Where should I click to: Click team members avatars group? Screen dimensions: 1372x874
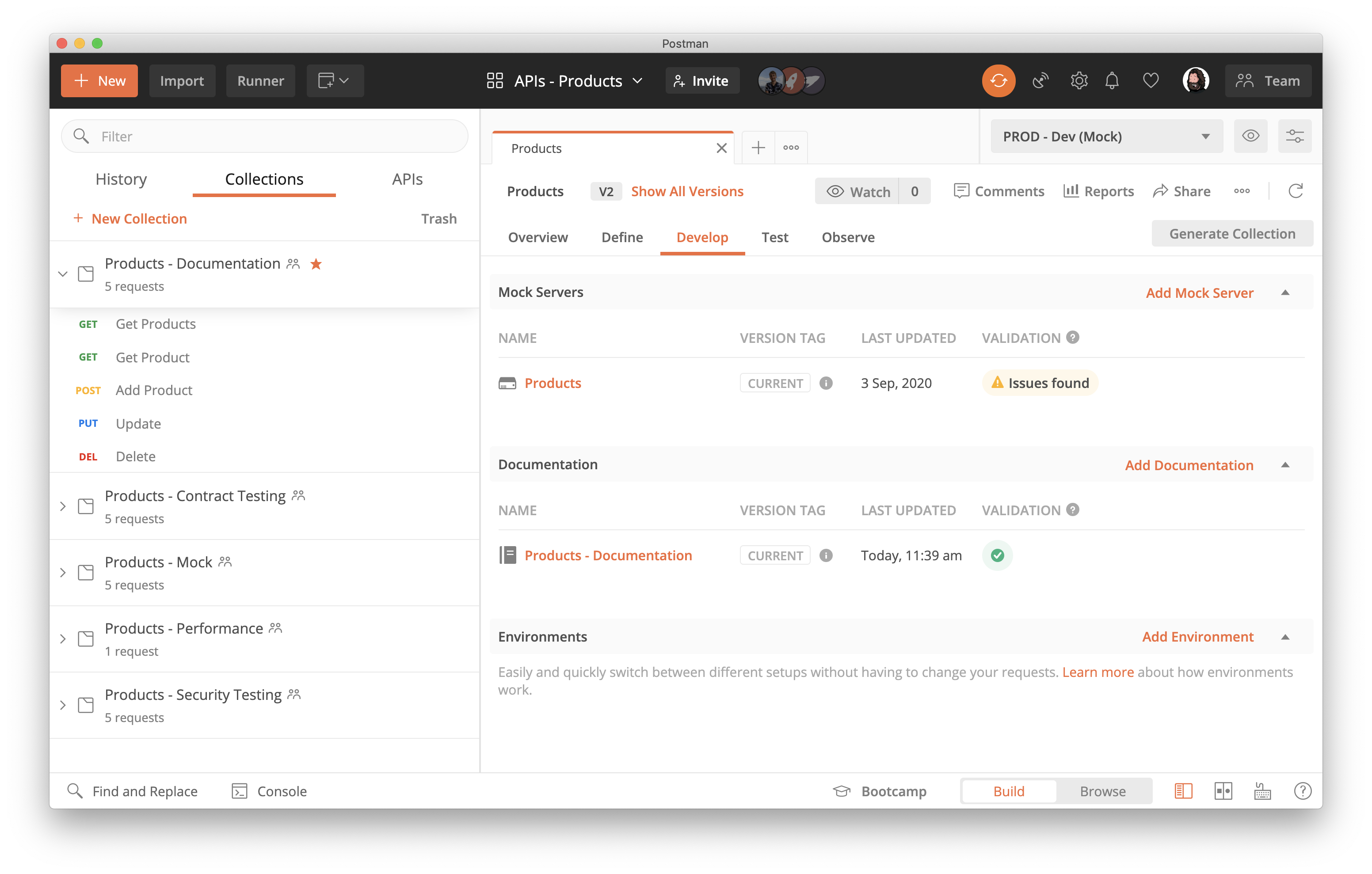(791, 80)
